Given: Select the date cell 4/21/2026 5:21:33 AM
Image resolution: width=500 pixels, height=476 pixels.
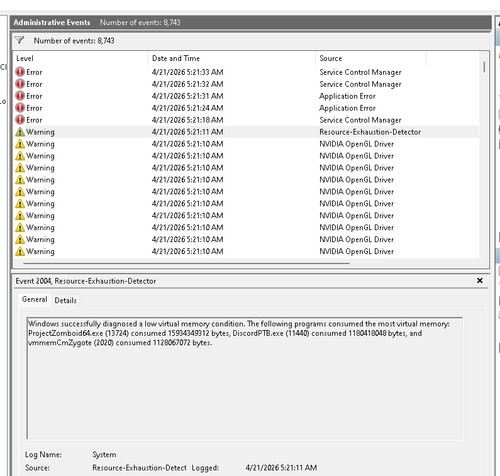Looking at the screenshot, I should 188,72.
